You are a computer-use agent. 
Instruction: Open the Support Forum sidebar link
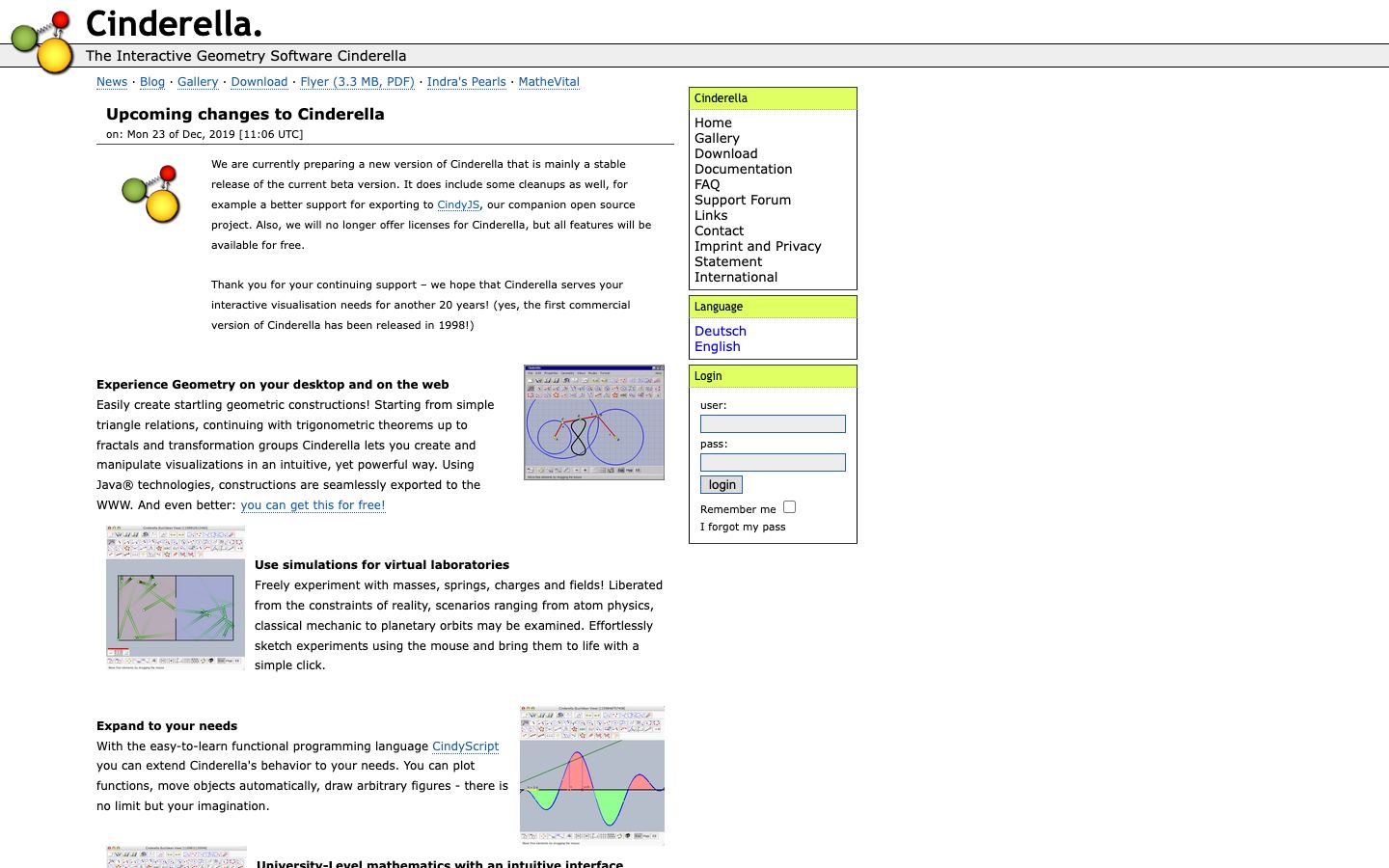click(x=743, y=200)
